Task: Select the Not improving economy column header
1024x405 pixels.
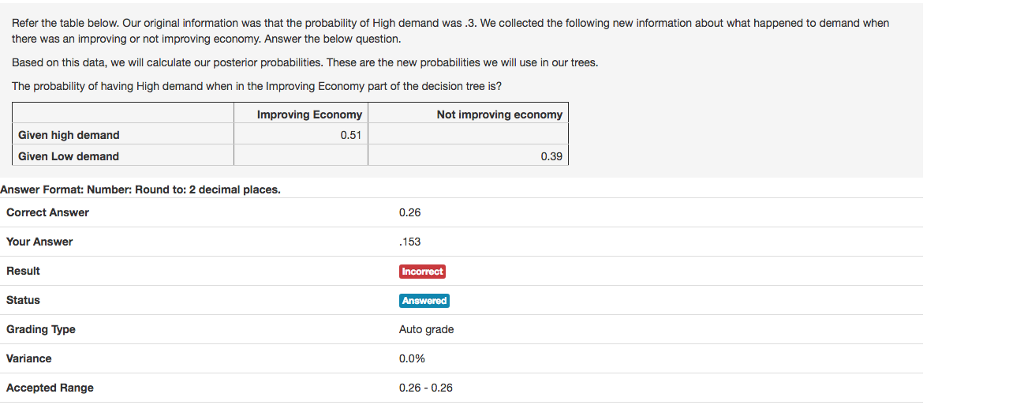Action: coord(499,115)
